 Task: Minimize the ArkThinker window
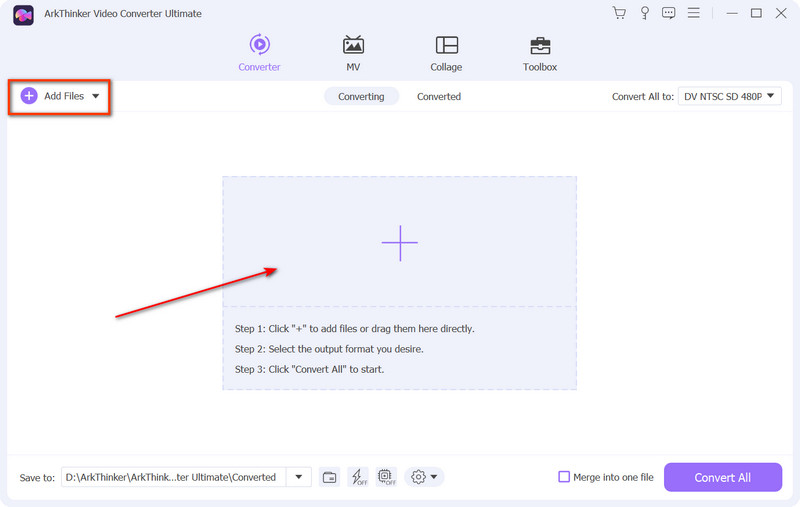tap(732, 13)
